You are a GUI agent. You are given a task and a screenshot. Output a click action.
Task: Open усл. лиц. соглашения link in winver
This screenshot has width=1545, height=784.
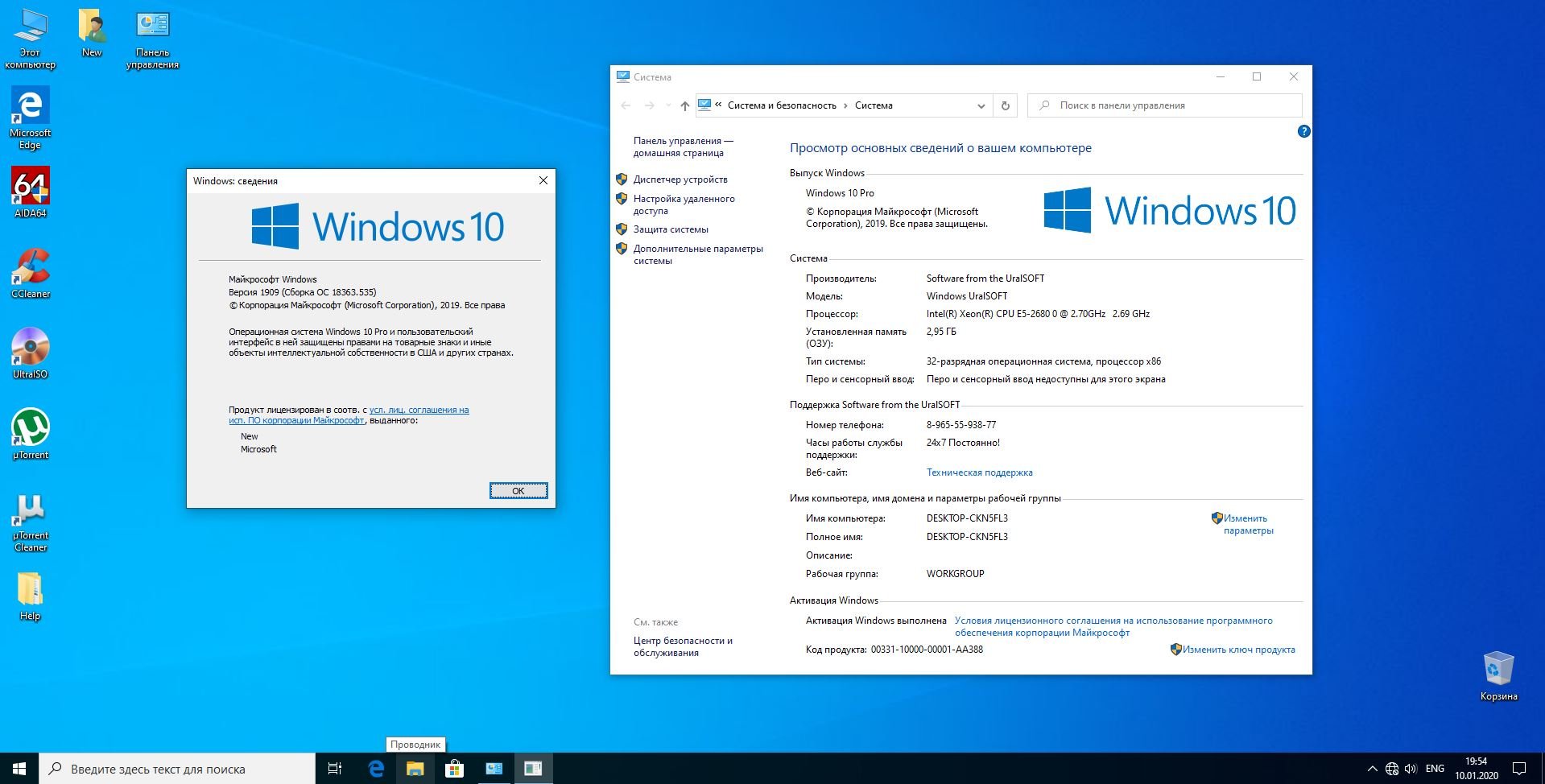click(419, 410)
